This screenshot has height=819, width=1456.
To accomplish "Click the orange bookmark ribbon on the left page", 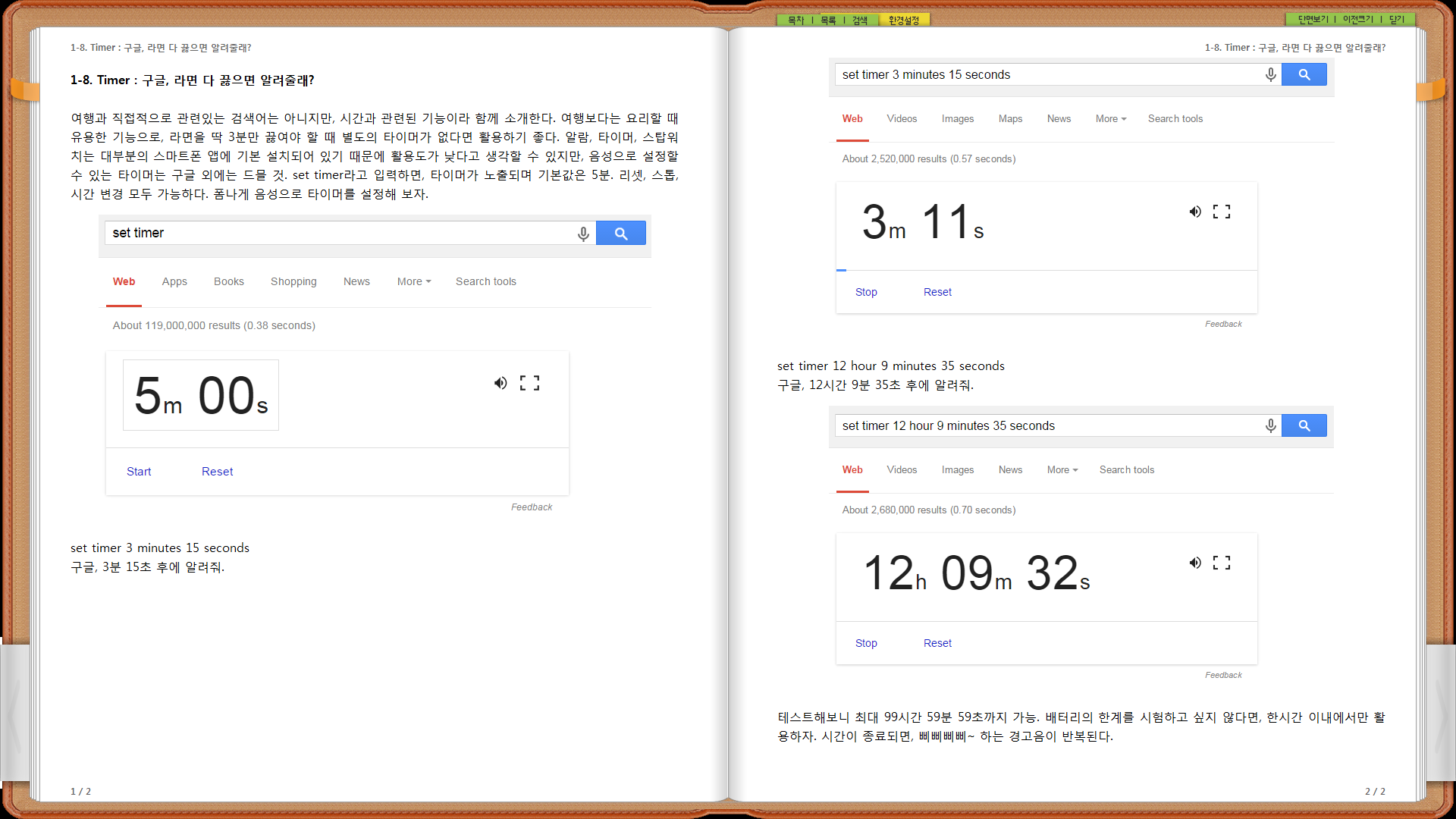I will pos(25,89).
